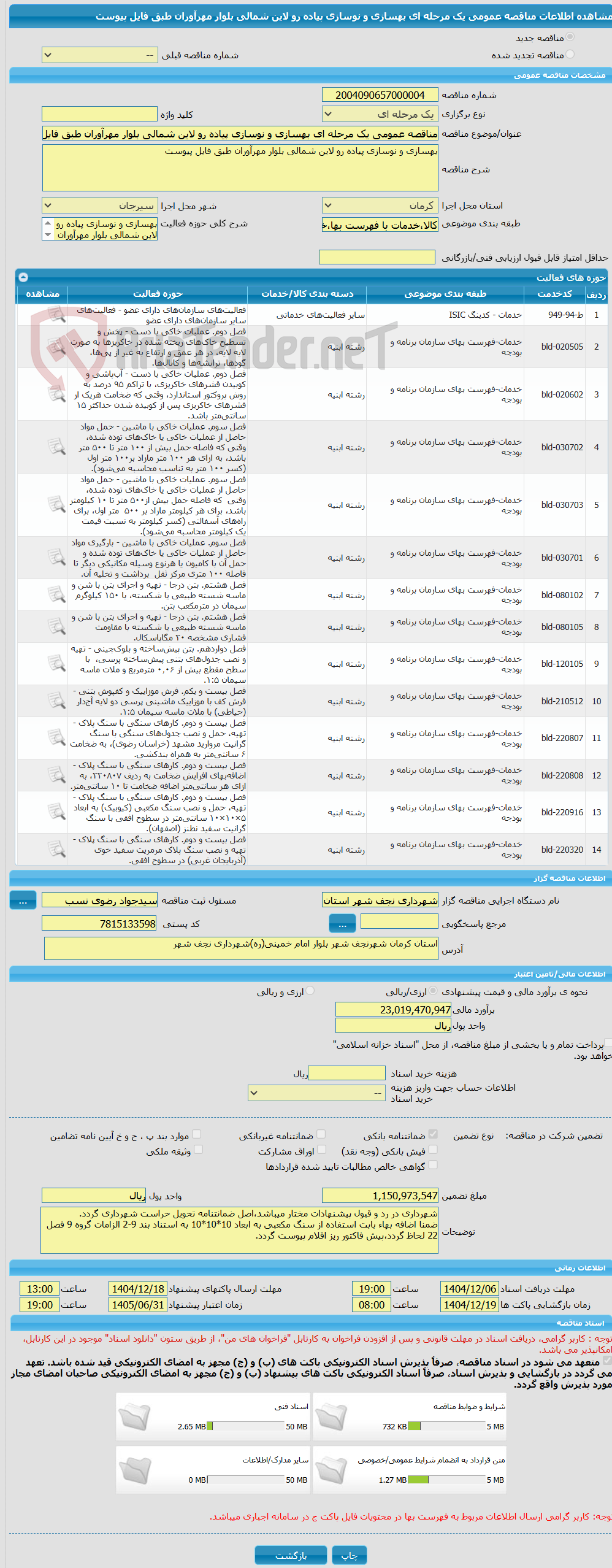Image resolution: width=612 pixels, height=1568 pixels.
Task: Sort by the ردیف column header
Action: tap(596, 294)
